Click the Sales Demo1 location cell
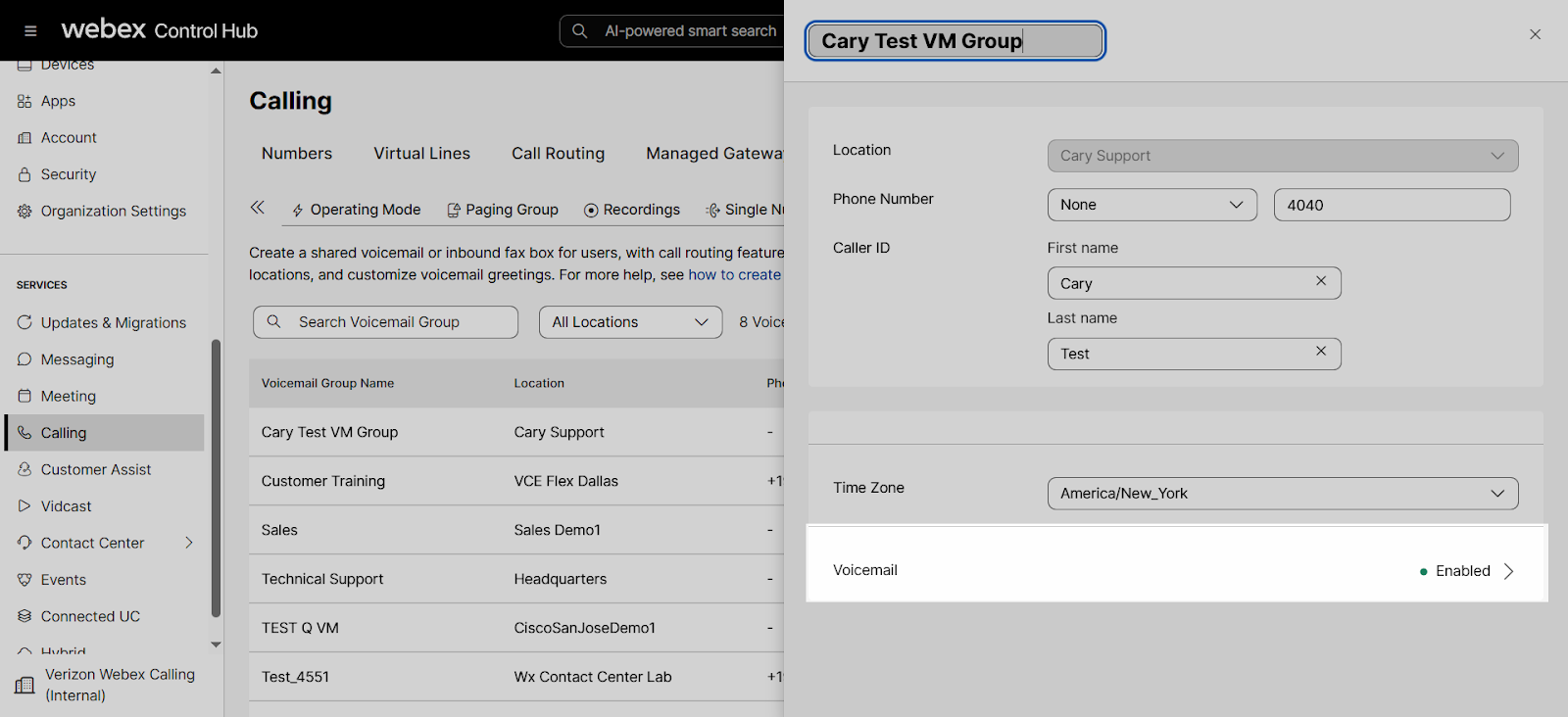The image size is (1568, 717). [558, 530]
